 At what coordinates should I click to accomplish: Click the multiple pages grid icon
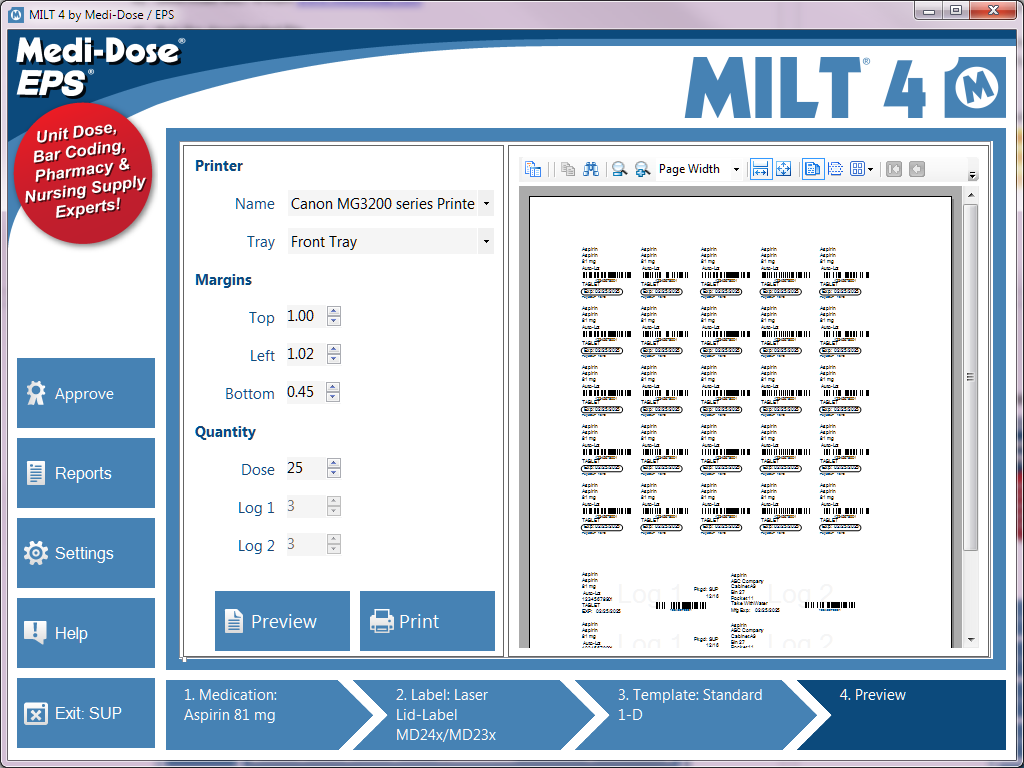857,169
